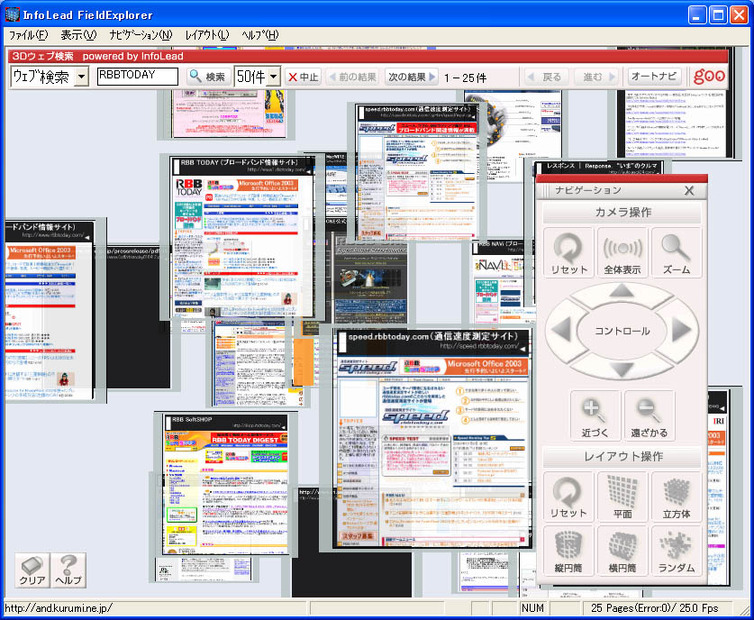
Task: Click the Next Results (次の結果) button
Action: pyautogui.click(x=412, y=76)
